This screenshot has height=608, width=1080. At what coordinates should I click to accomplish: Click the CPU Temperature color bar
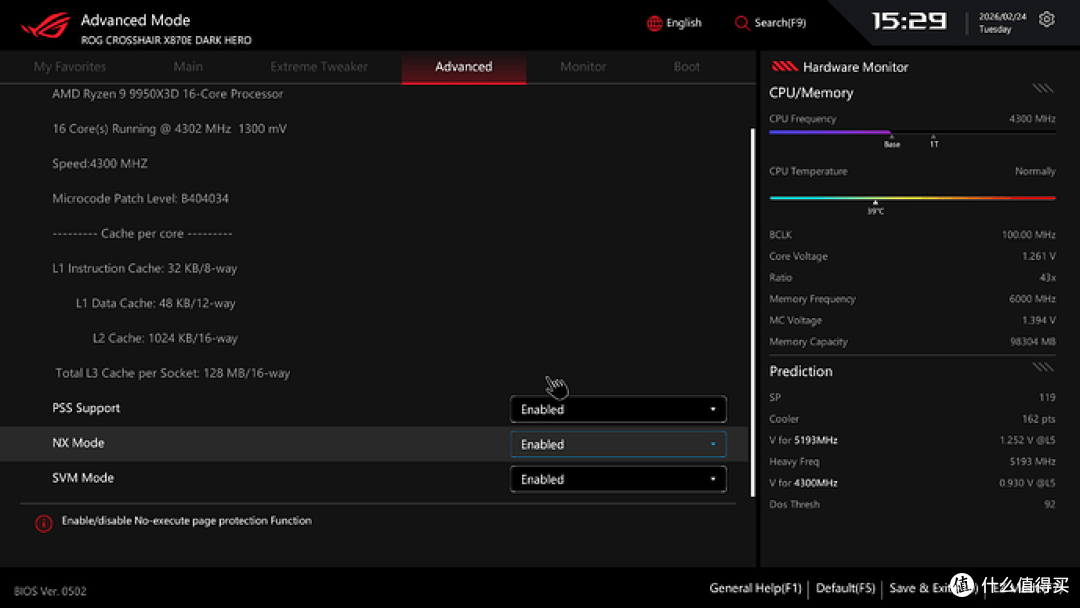coord(912,198)
